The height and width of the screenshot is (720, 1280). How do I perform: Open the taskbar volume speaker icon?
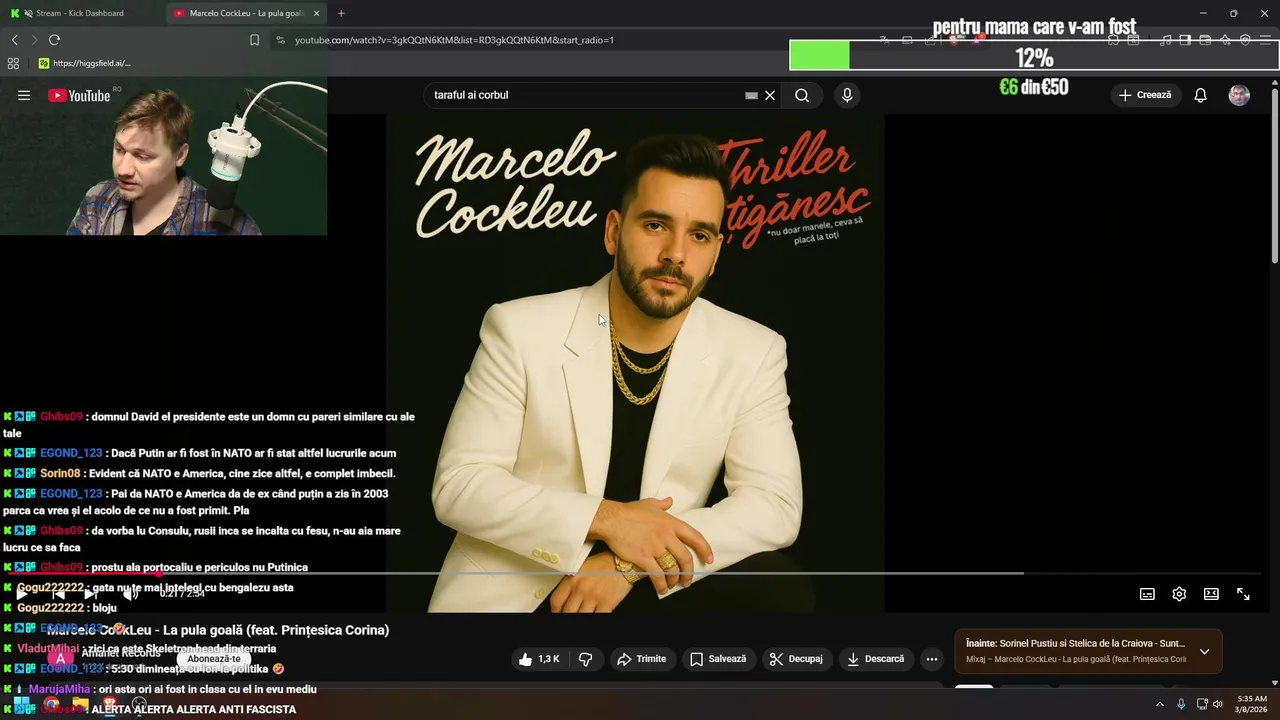[1217, 704]
